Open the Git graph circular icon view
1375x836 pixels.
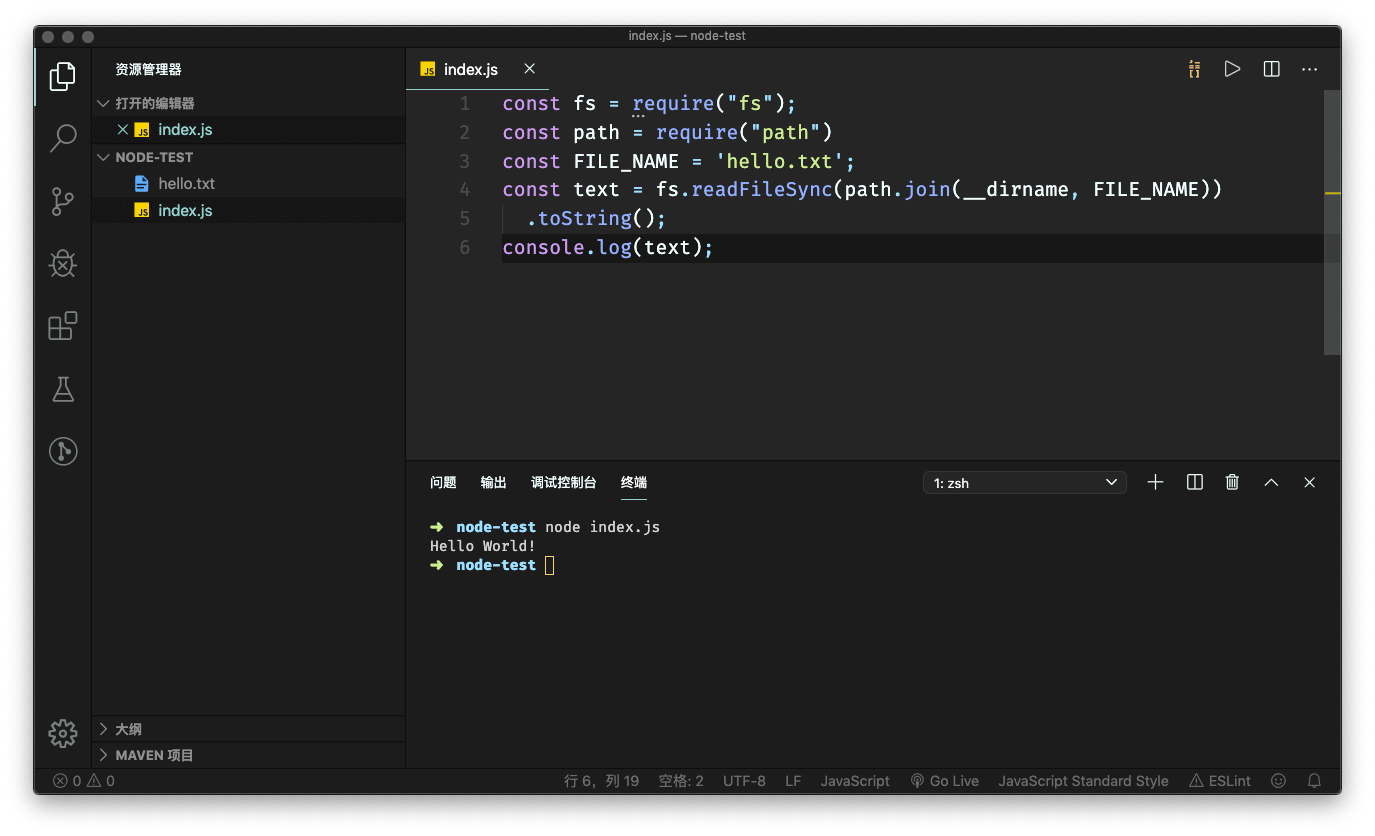pos(62,451)
